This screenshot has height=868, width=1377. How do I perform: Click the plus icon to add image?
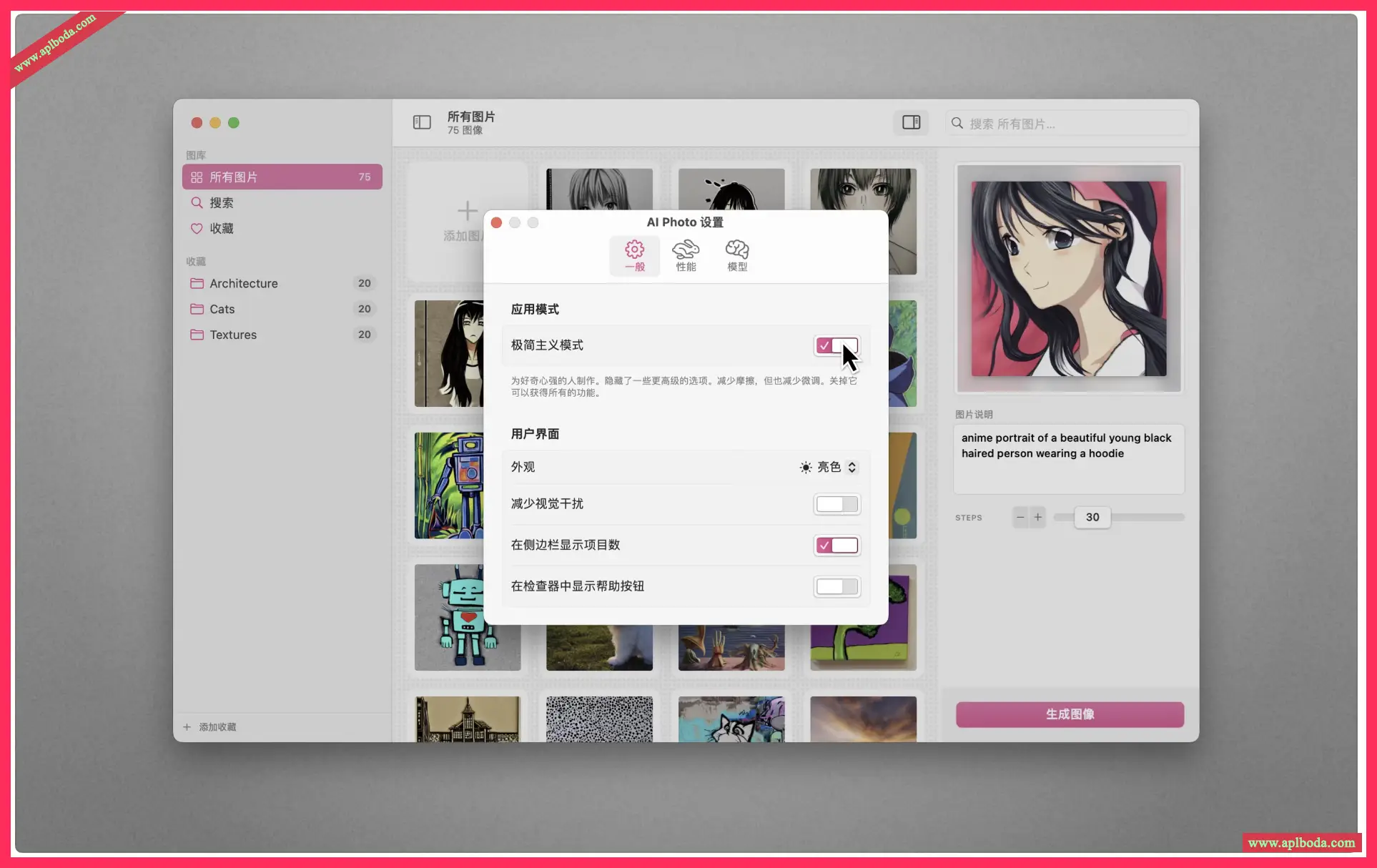[x=467, y=210]
